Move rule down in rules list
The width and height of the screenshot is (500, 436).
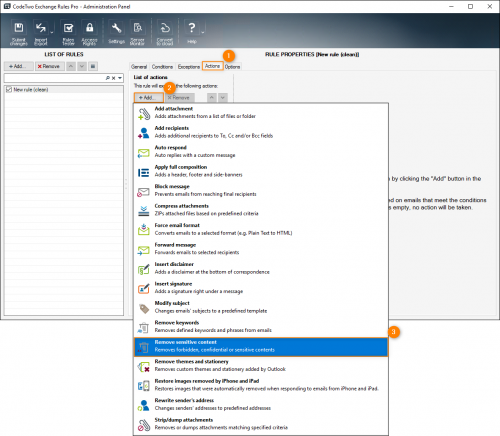82,66
